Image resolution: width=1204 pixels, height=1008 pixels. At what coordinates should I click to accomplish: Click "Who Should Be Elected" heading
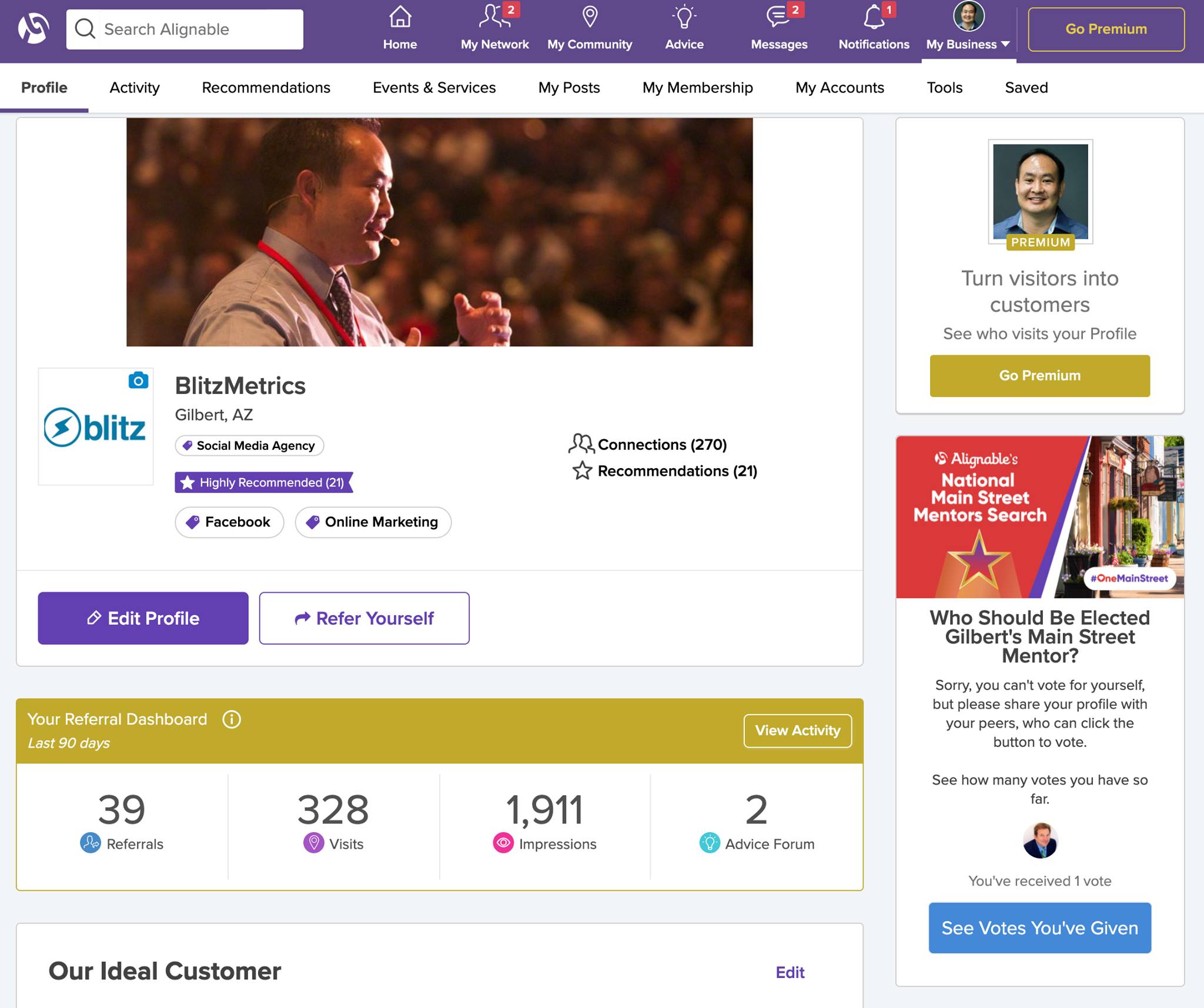pyautogui.click(x=1039, y=636)
